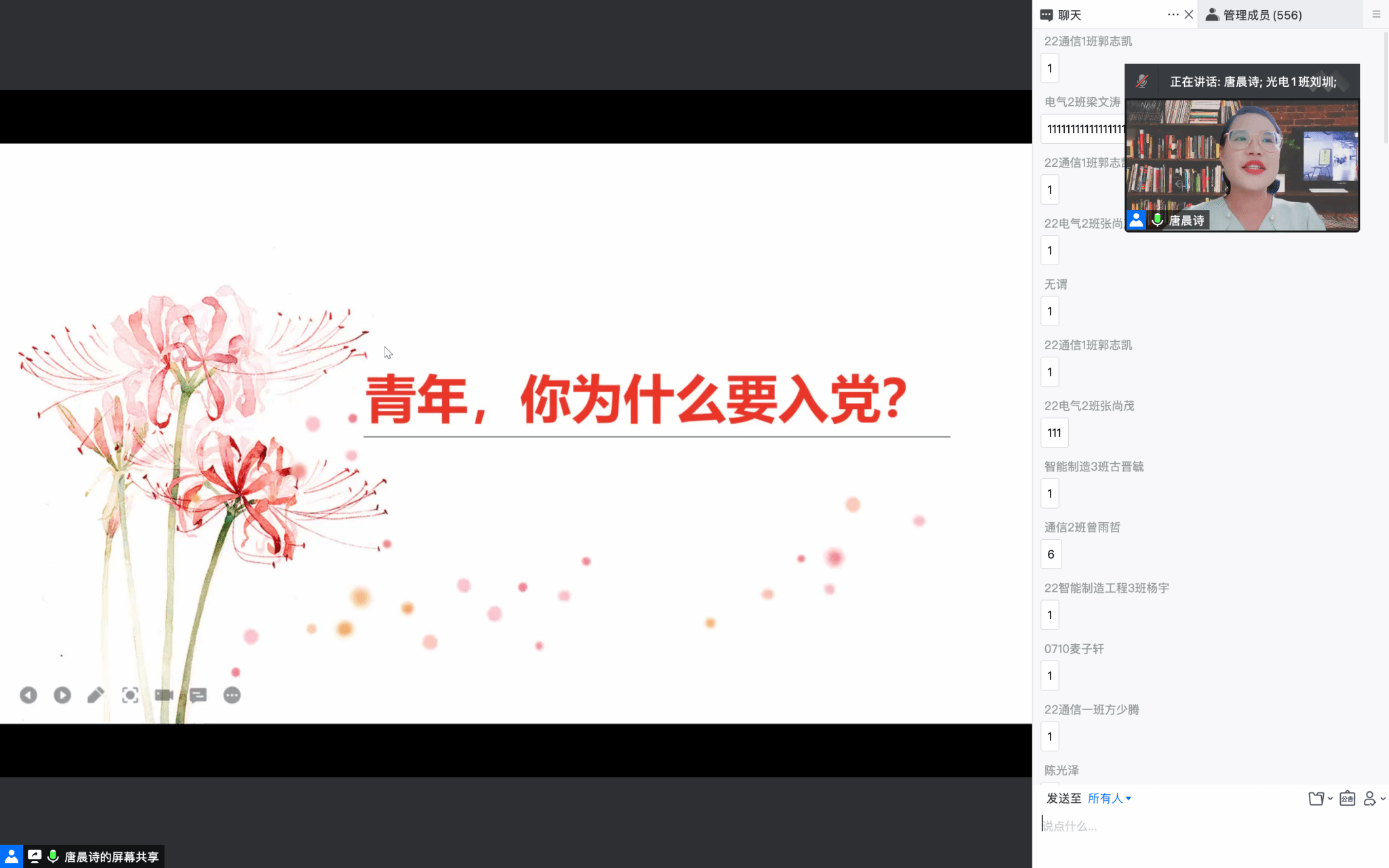Click the camera icon in slideshow toolbar
This screenshot has height=868, width=1389.
[x=164, y=695]
